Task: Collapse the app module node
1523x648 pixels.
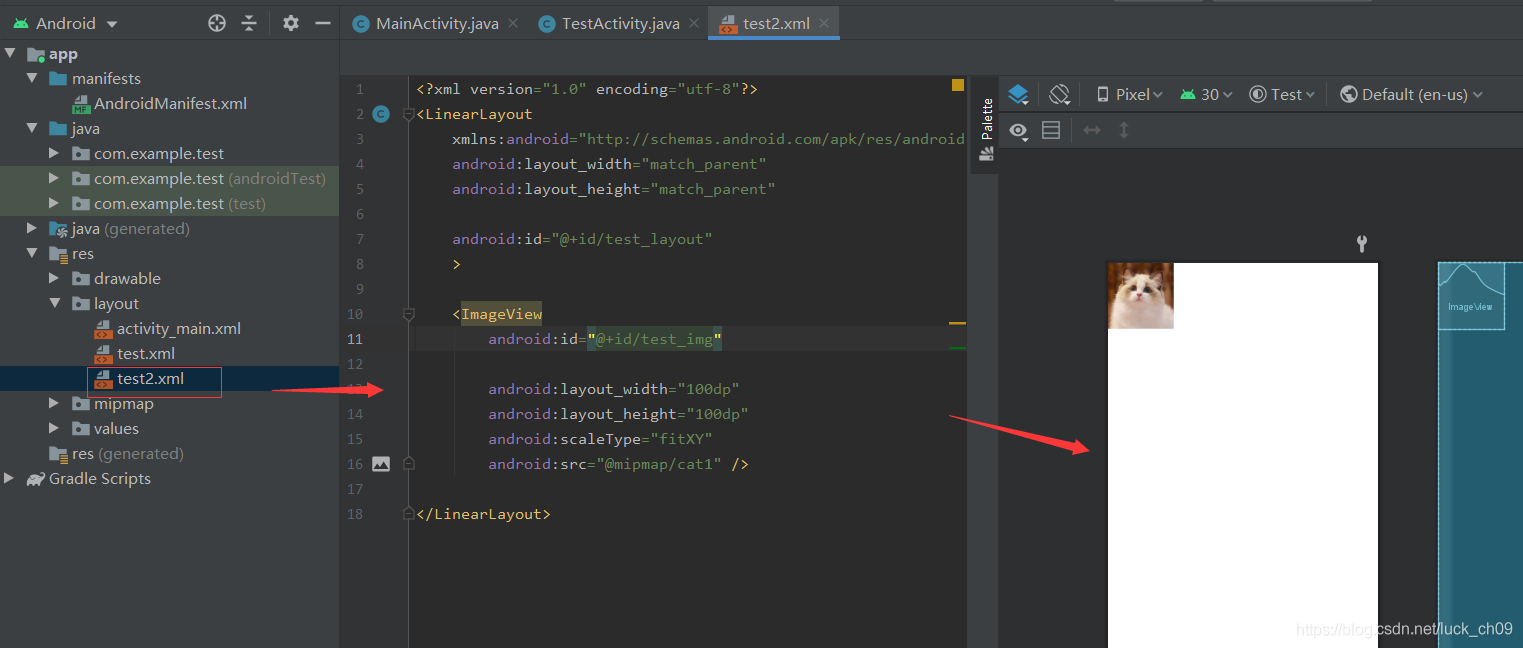Action: (10, 53)
